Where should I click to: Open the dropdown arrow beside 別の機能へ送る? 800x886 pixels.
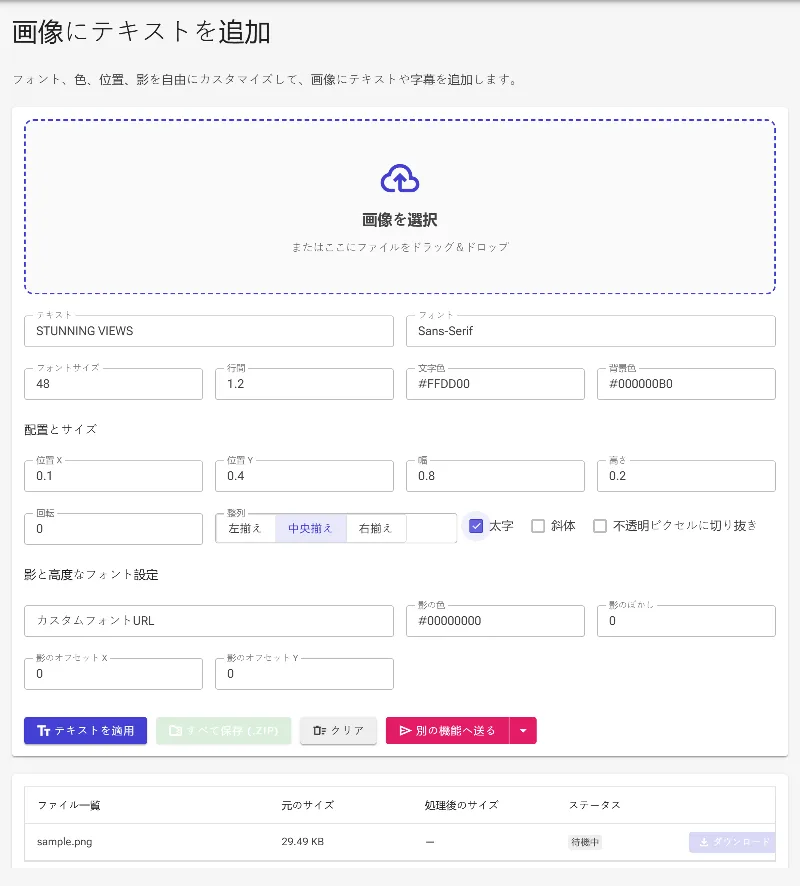tap(523, 731)
